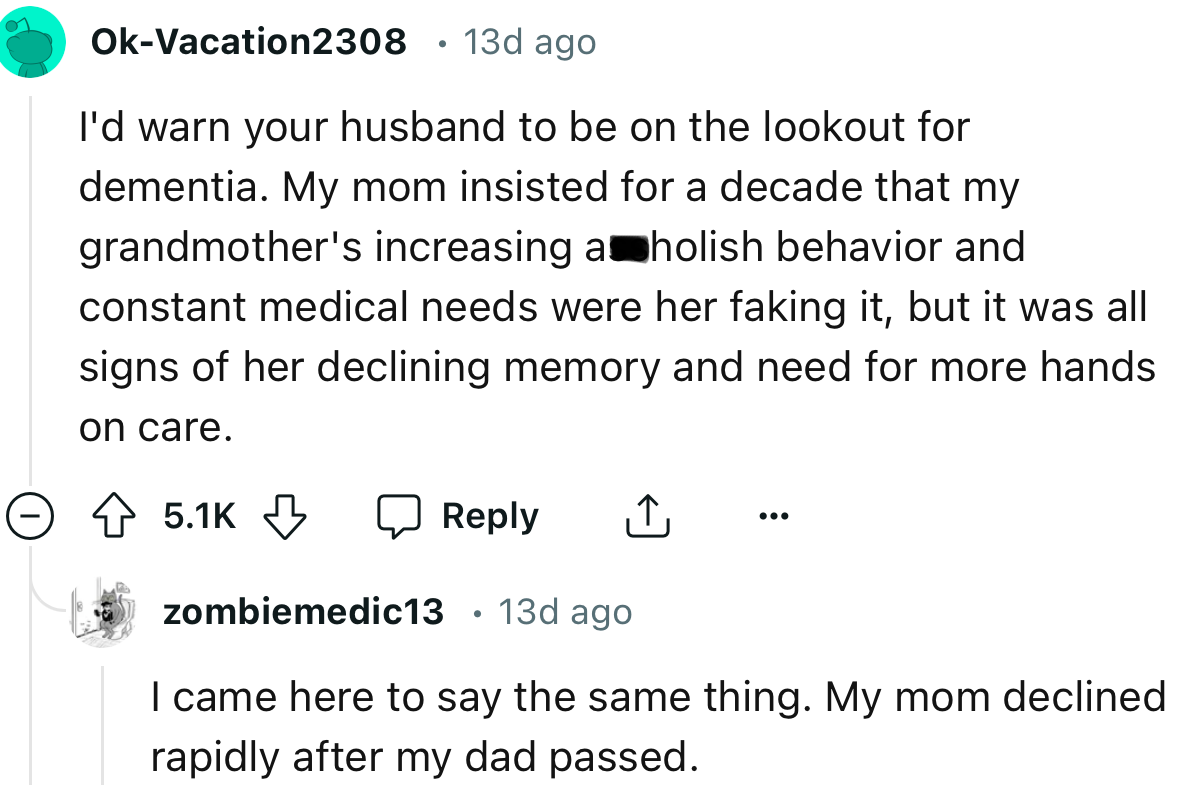This screenshot has height=785, width=1184.
Task: Open the Ok-Vacation2308 username link
Action: point(248,42)
